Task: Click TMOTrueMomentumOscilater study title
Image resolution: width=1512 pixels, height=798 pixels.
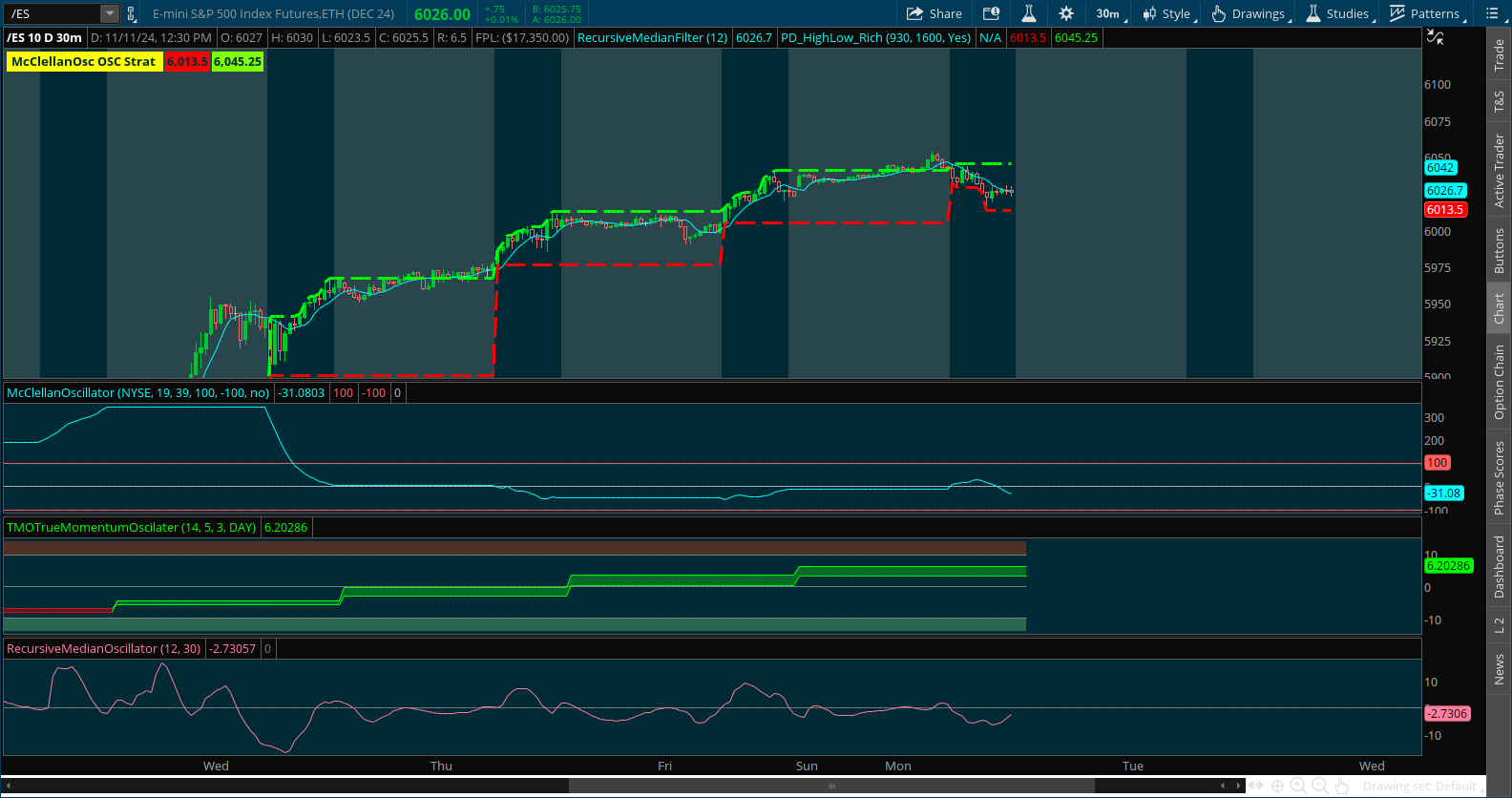Action: (x=132, y=527)
